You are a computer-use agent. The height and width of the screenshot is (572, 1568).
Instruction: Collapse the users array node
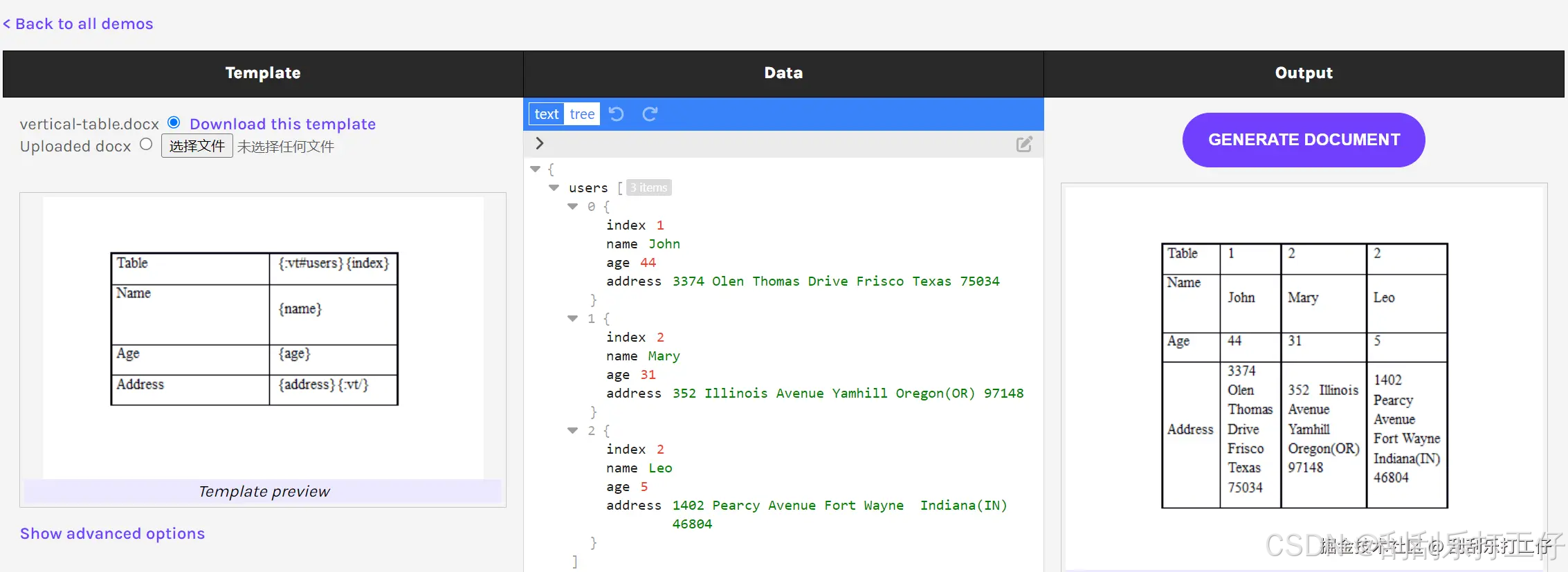coord(554,187)
